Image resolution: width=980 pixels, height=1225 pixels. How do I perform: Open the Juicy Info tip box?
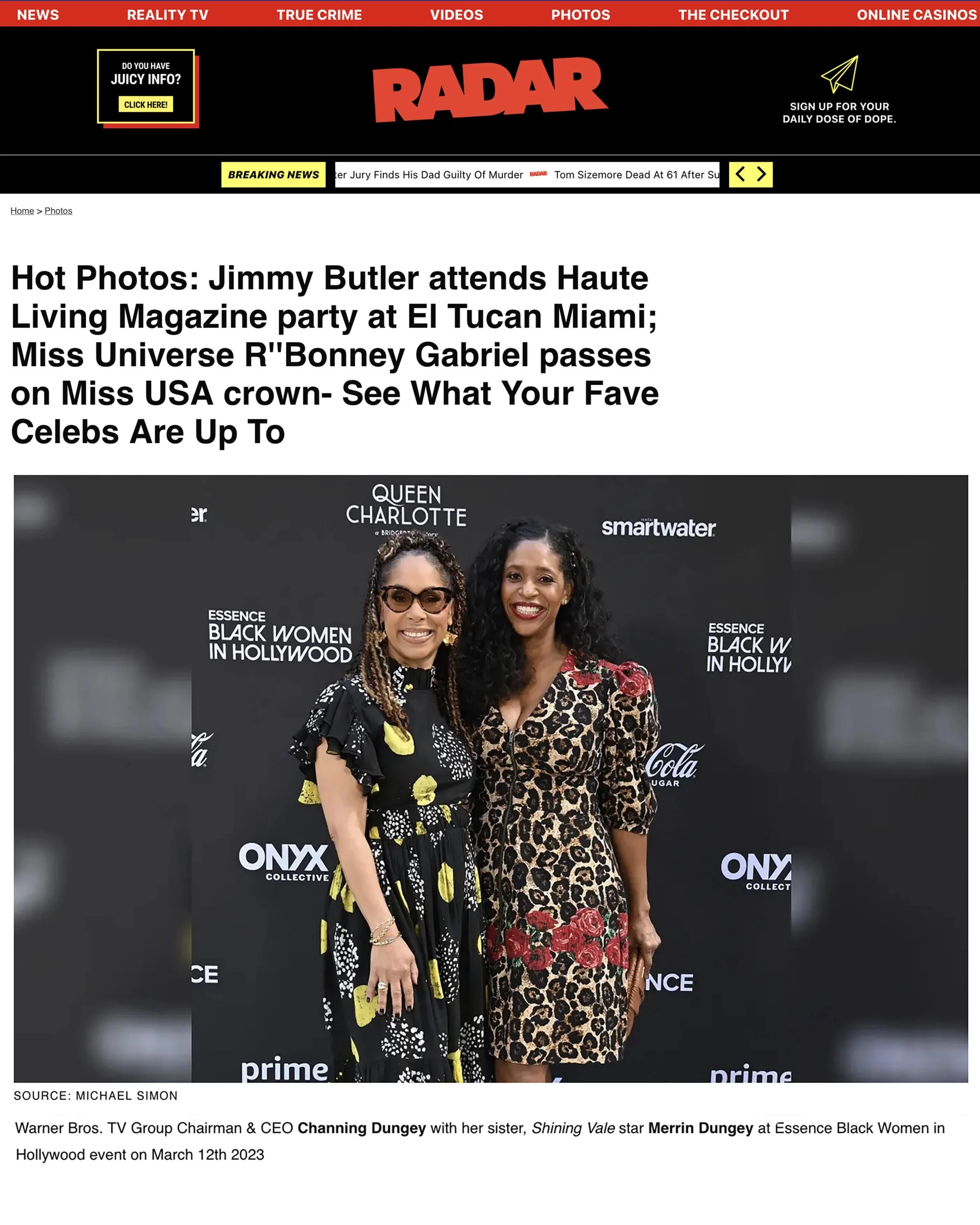pyautogui.click(x=147, y=87)
